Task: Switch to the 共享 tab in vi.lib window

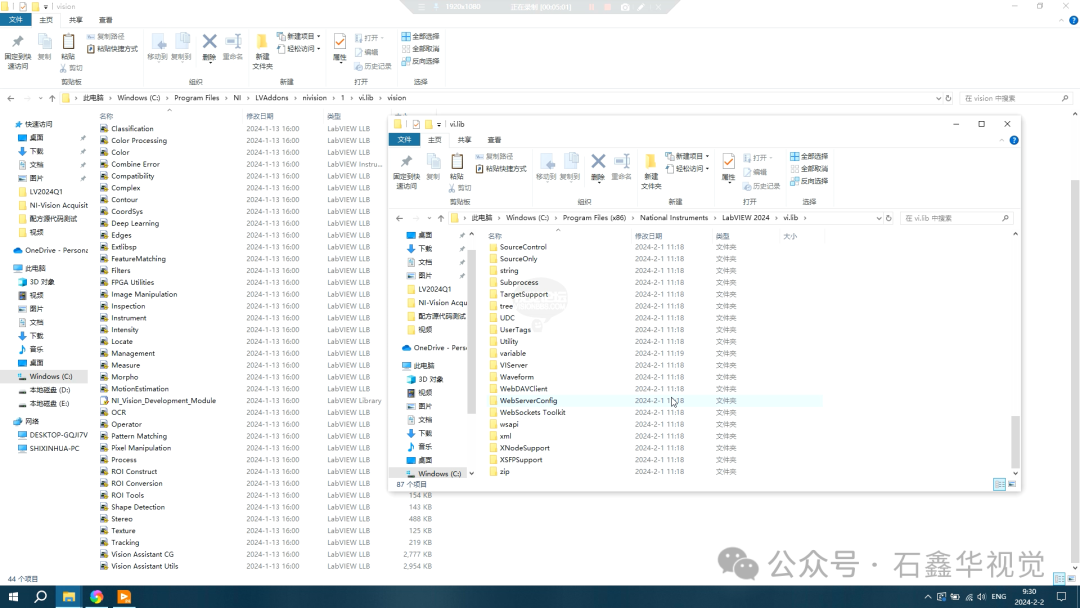Action: tap(464, 140)
